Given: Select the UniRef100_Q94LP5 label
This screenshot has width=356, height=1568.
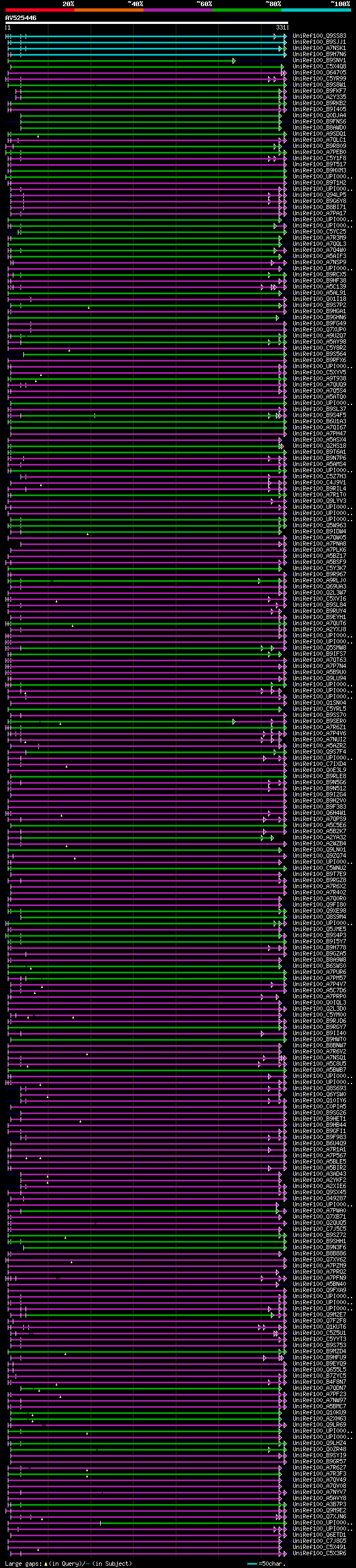Looking at the screenshot, I should (319, 195).
